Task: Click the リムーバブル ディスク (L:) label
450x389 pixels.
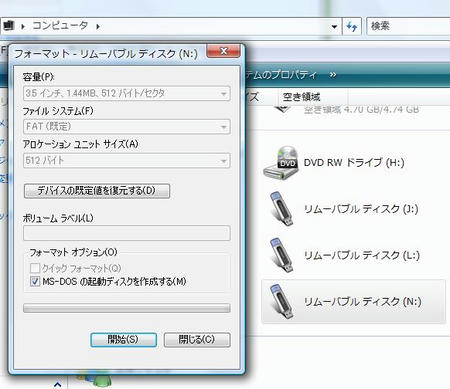Action: [362, 256]
